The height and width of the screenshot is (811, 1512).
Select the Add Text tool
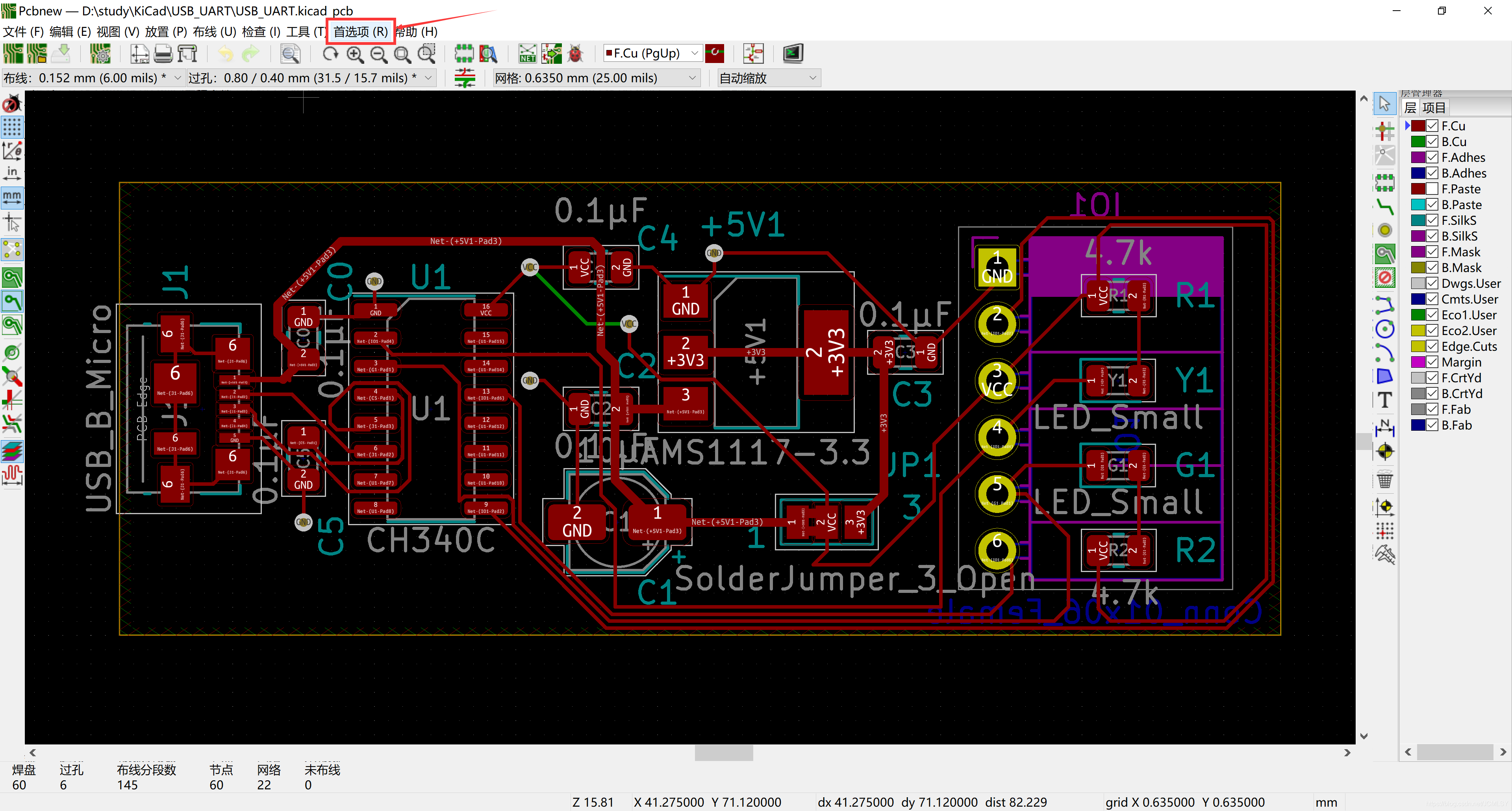[1385, 400]
